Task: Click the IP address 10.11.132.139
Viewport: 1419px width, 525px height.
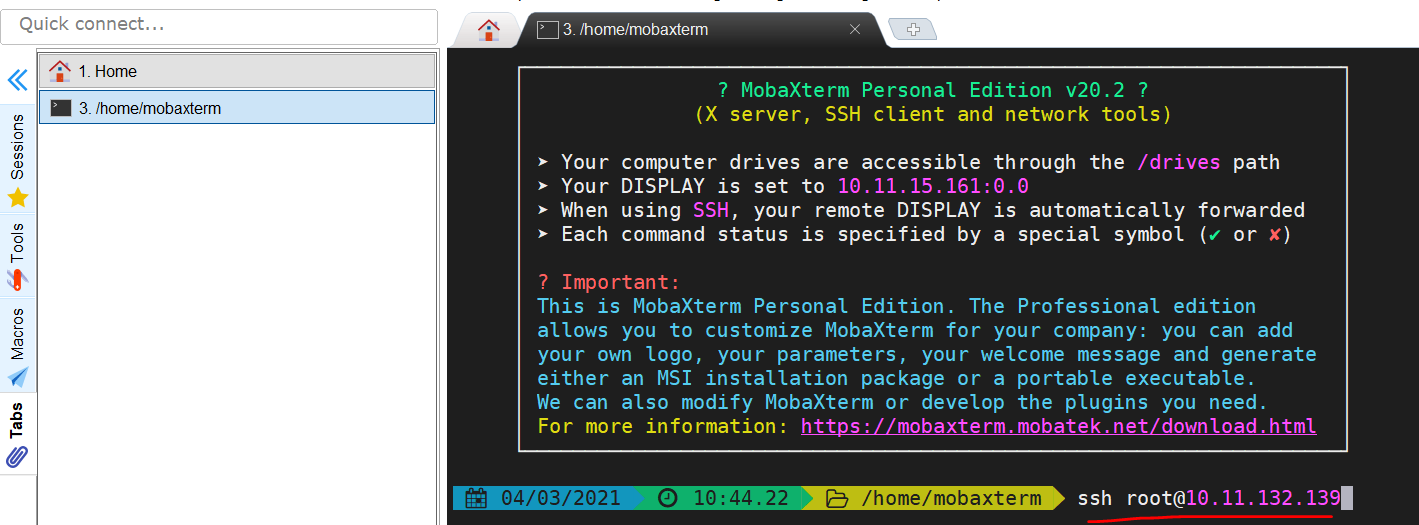Action: pyautogui.click(x=1263, y=498)
